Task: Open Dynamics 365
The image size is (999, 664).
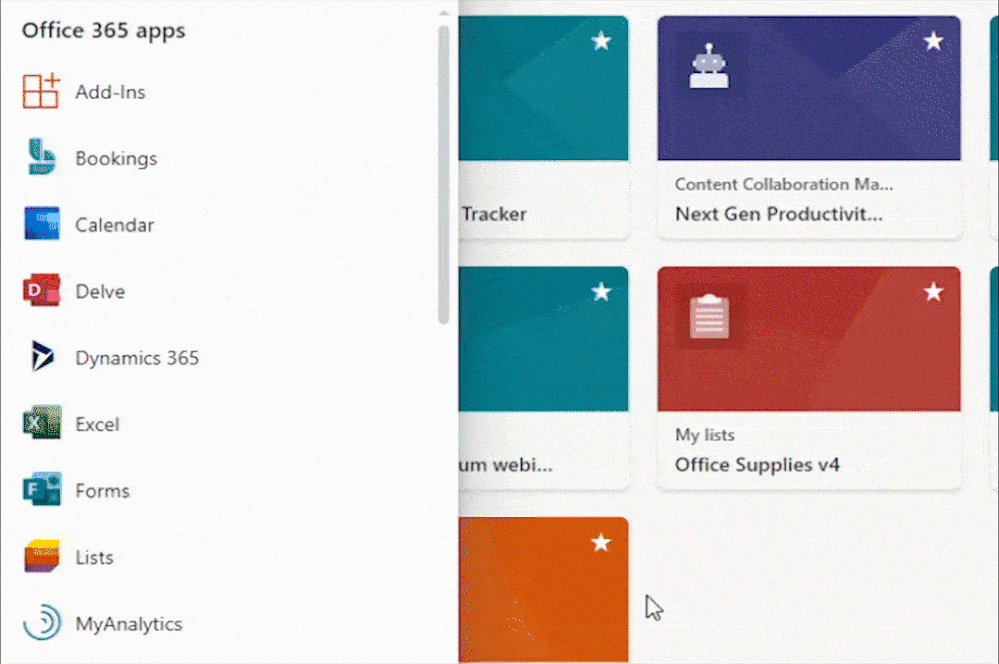Action: pyautogui.click(x=138, y=357)
